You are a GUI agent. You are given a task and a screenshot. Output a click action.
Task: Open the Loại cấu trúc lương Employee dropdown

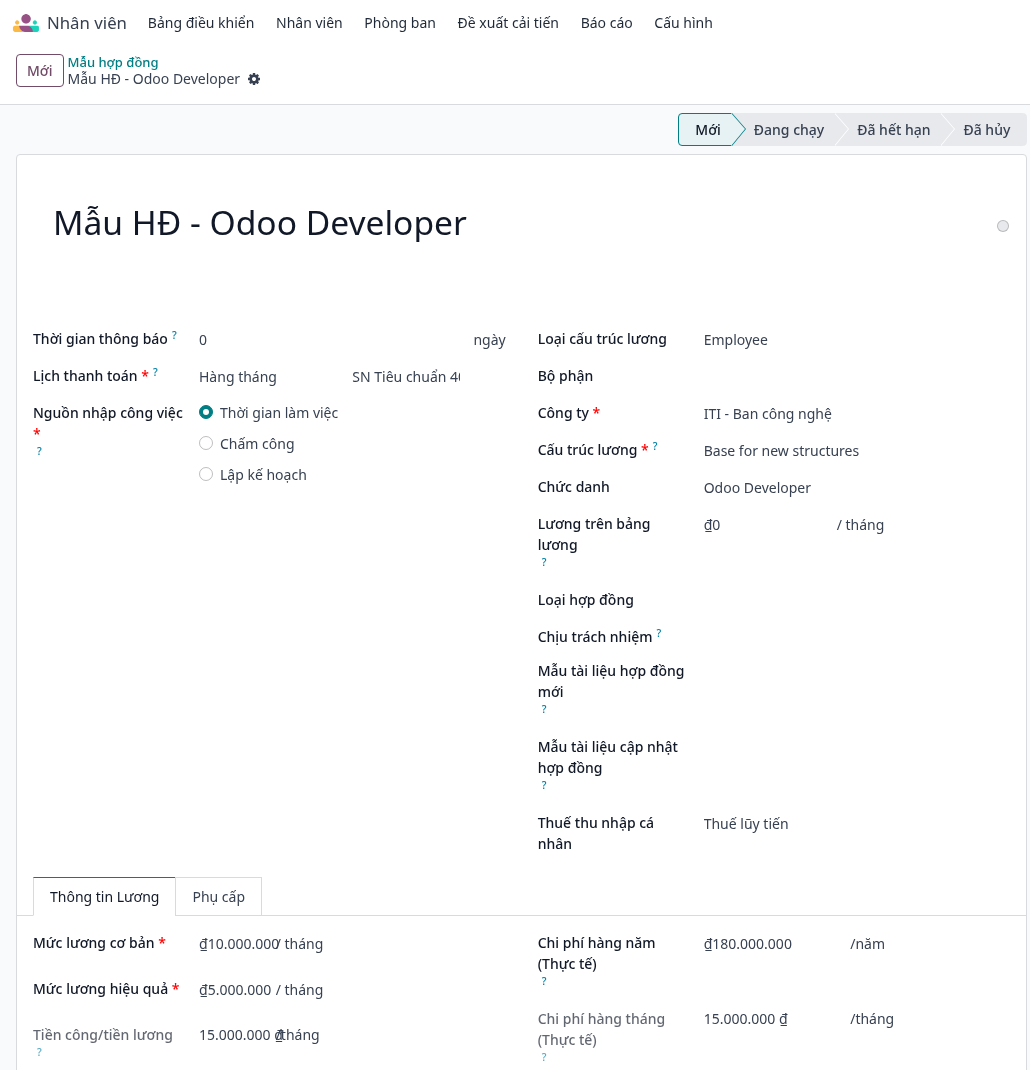[857, 340]
